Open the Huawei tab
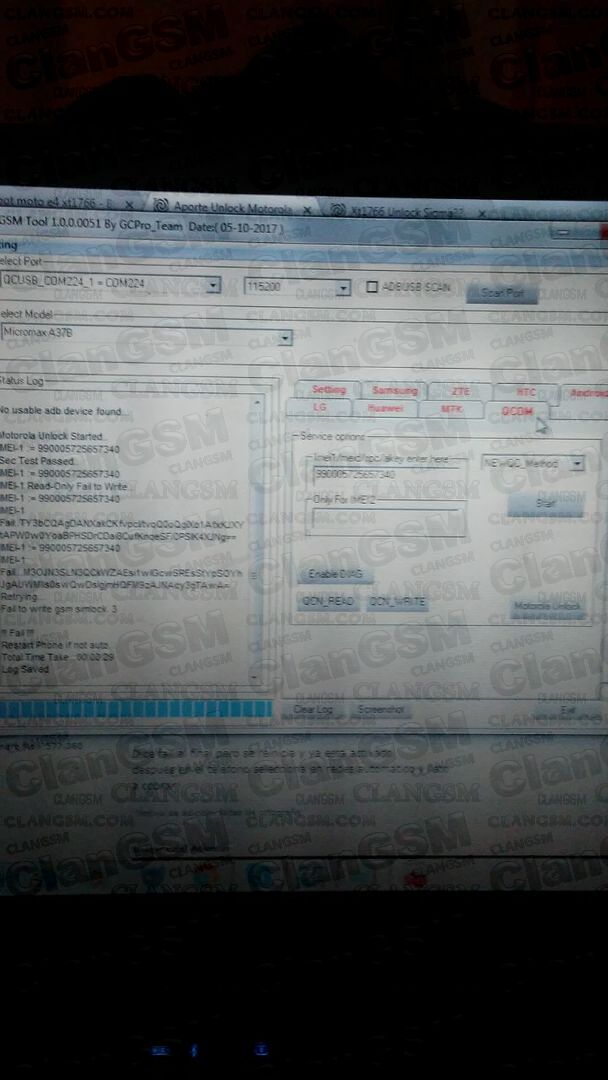 [385, 408]
